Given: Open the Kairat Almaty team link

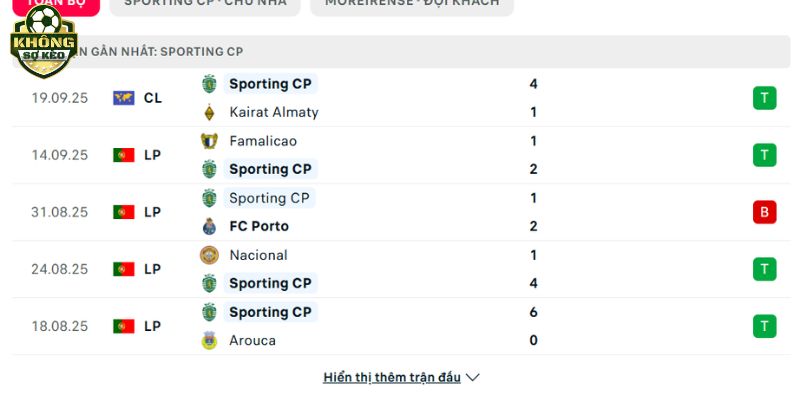Looking at the screenshot, I should coord(274,112).
